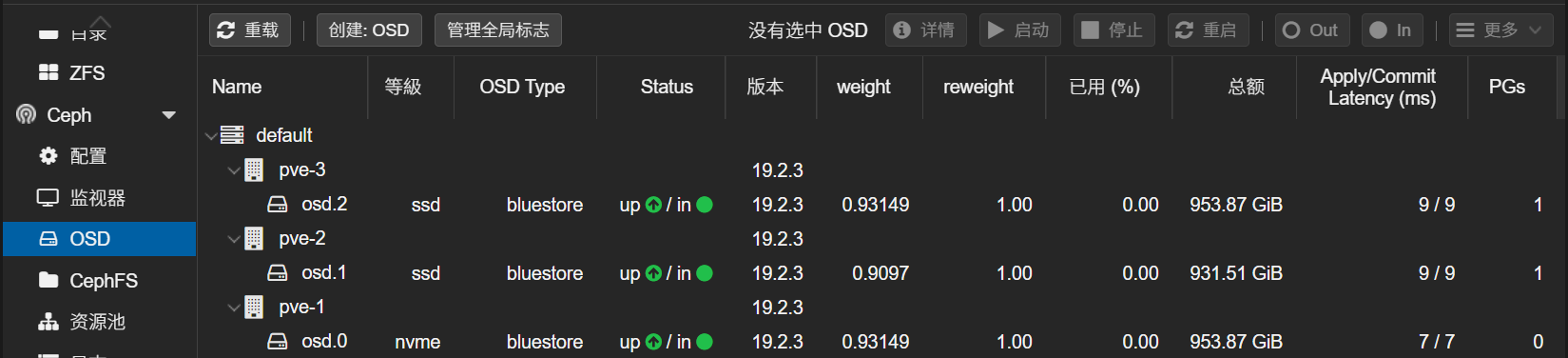Click the 停止 stop button
Image resolution: width=1568 pixels, height=358 pixels.
[x=1114, y=30]
